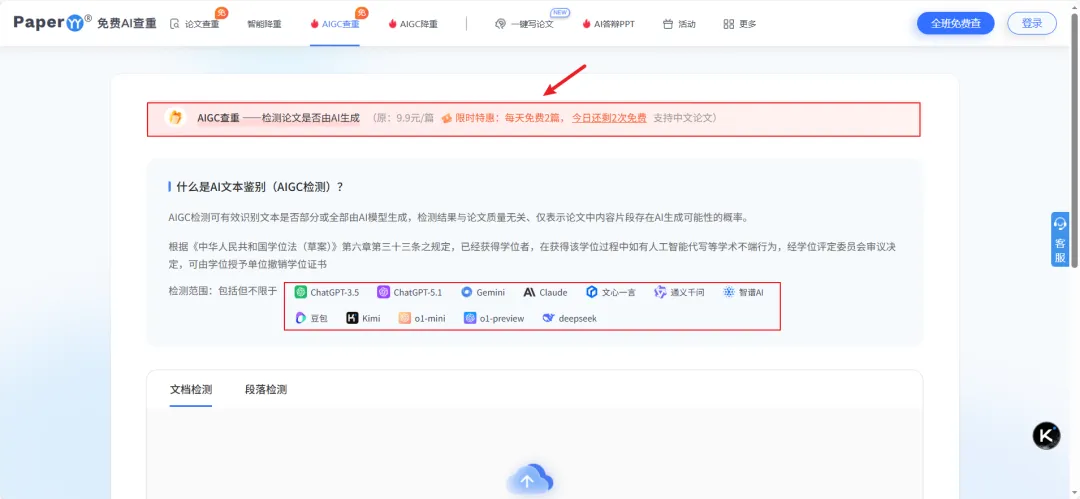The image size is (1080, 499).
Task: Click the 智谱AI logo icon
Action: click(729, 292)
